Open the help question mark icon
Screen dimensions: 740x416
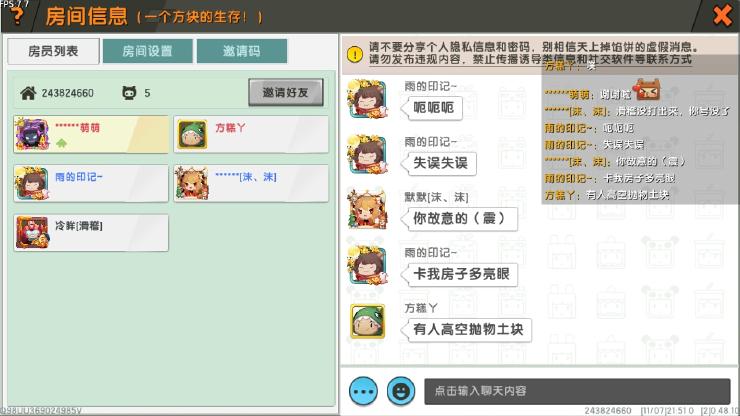[17, 15]
